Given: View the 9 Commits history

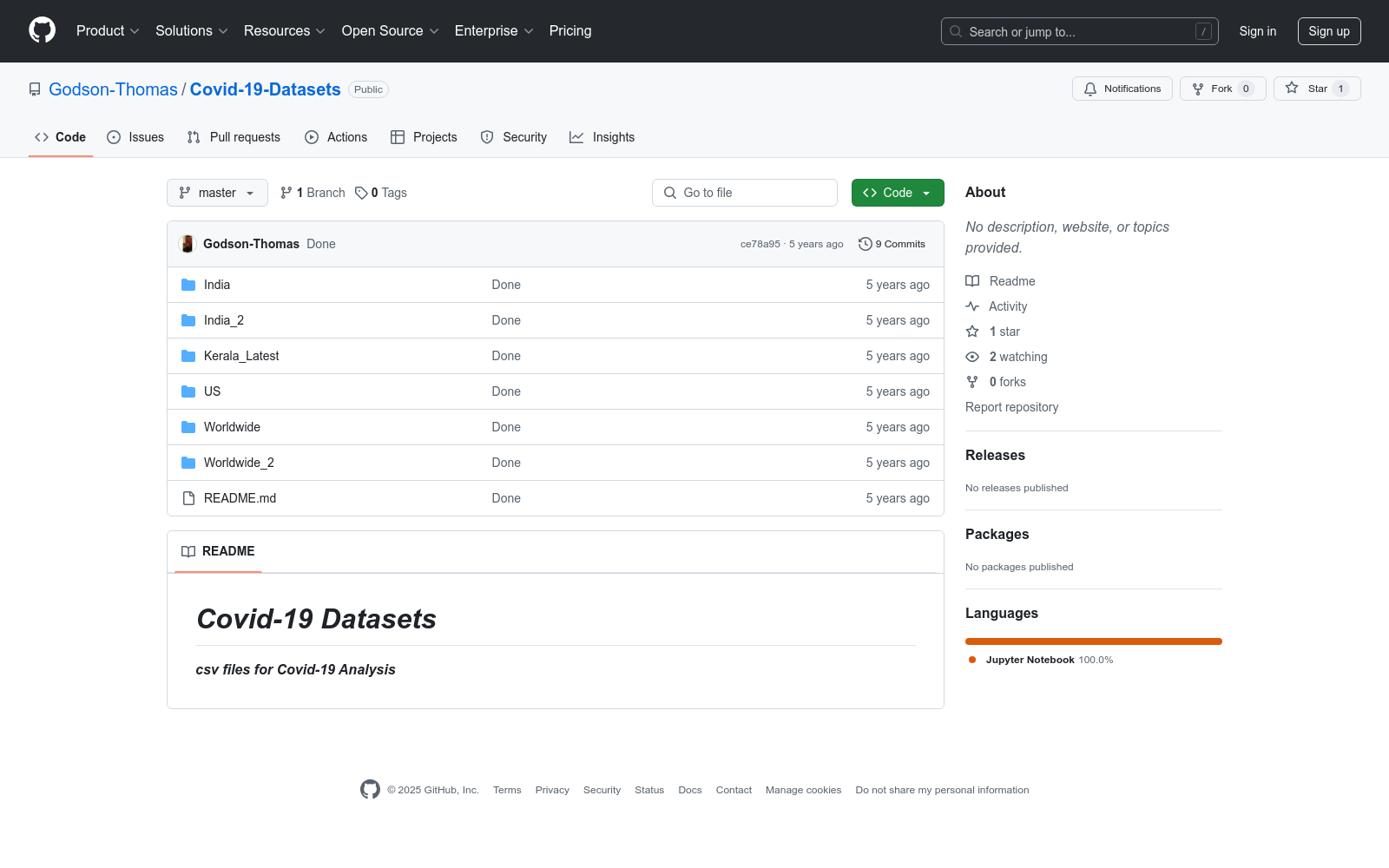Looking at the screenshot, I should pyautogui.click(x=892, y=244).
